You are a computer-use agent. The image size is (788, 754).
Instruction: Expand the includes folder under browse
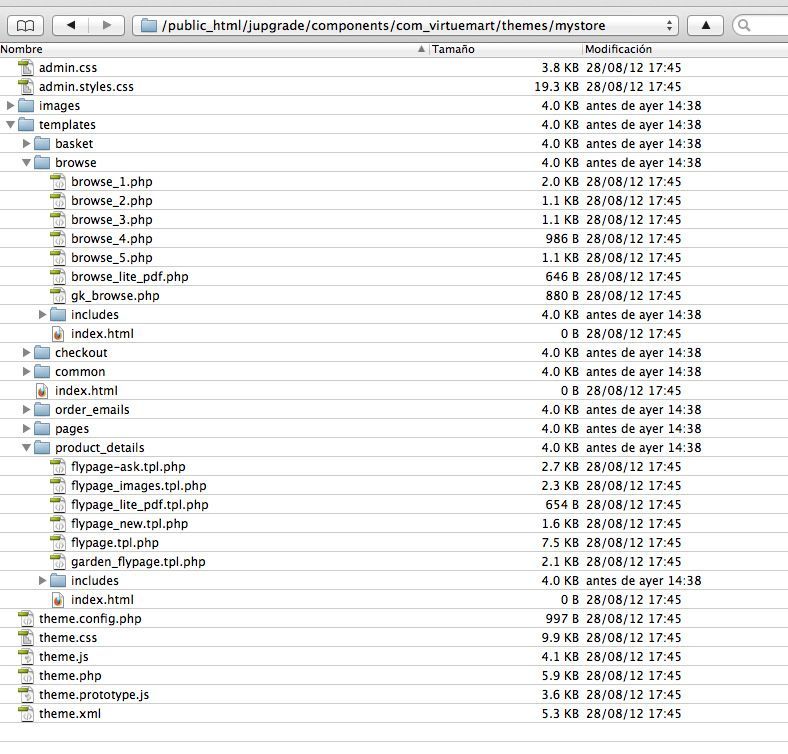tap(42, 315)
